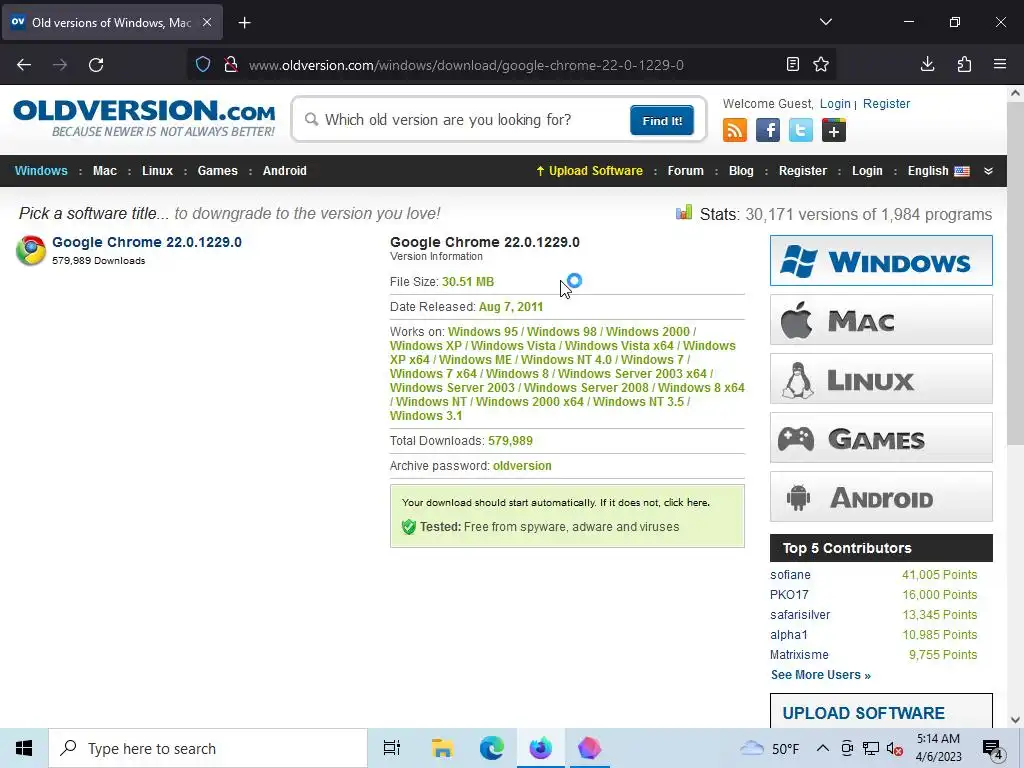Select the English language option
1024x768 pixels.
(x=938, y=171)
